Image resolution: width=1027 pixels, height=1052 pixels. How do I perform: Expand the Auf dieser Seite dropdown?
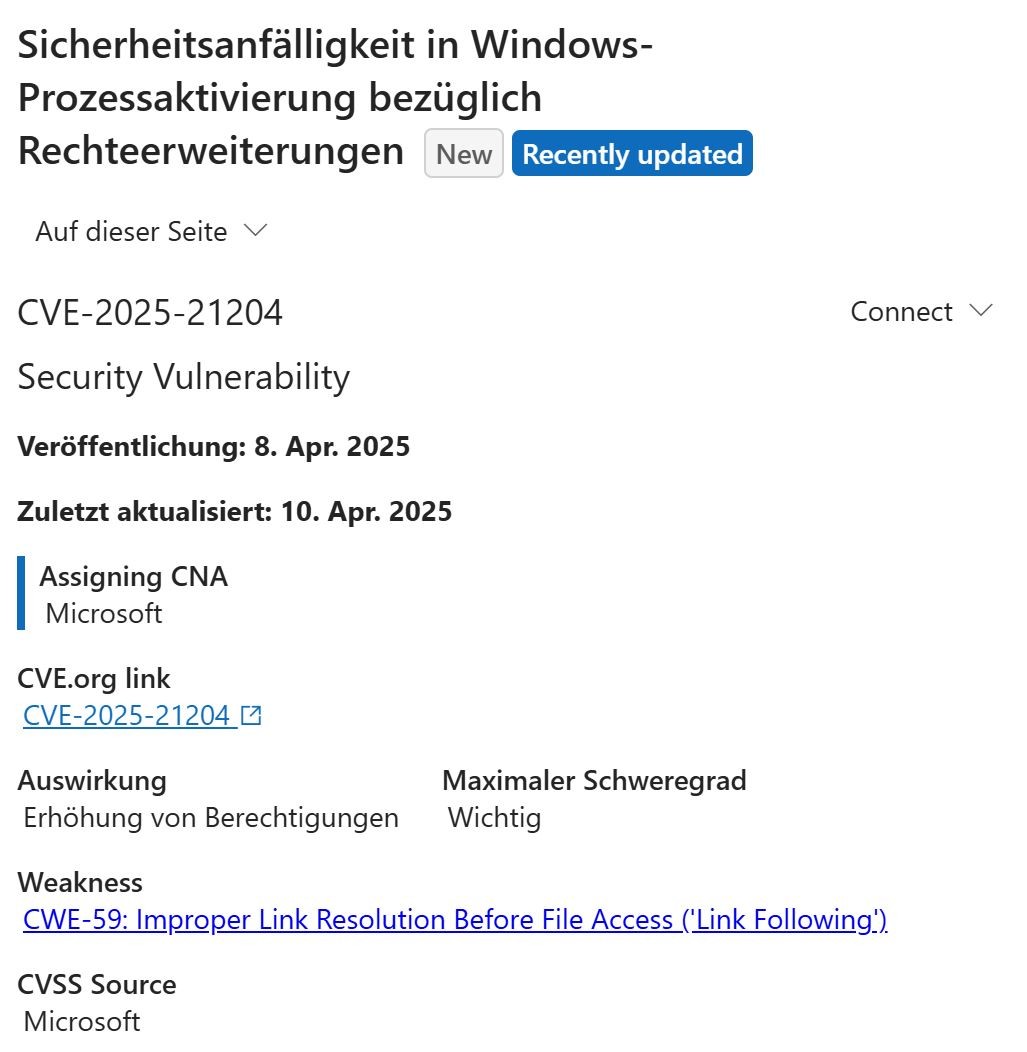(152, 231)
